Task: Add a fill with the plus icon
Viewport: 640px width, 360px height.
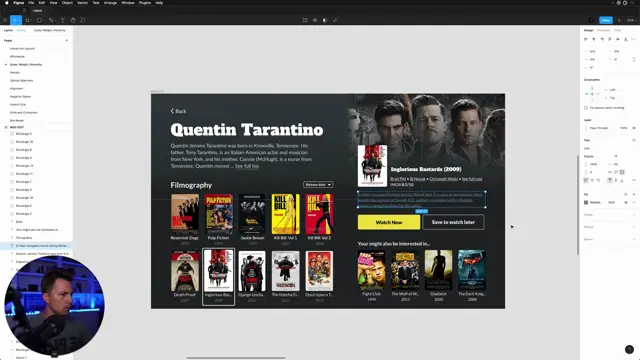Action: pyautogui.click(x=634, y=194)
